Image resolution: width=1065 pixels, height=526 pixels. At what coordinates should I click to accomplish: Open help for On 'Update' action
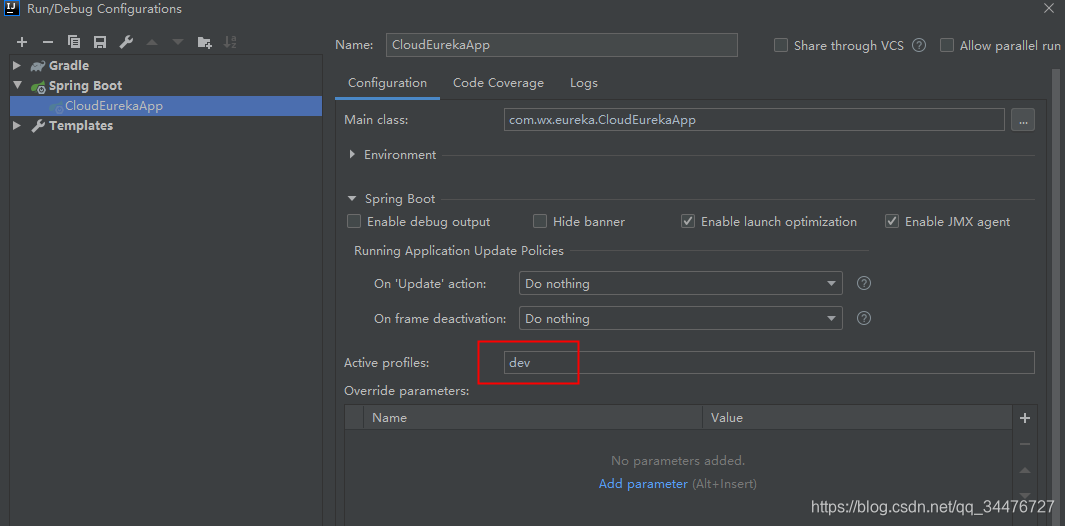tap(864, 283)
